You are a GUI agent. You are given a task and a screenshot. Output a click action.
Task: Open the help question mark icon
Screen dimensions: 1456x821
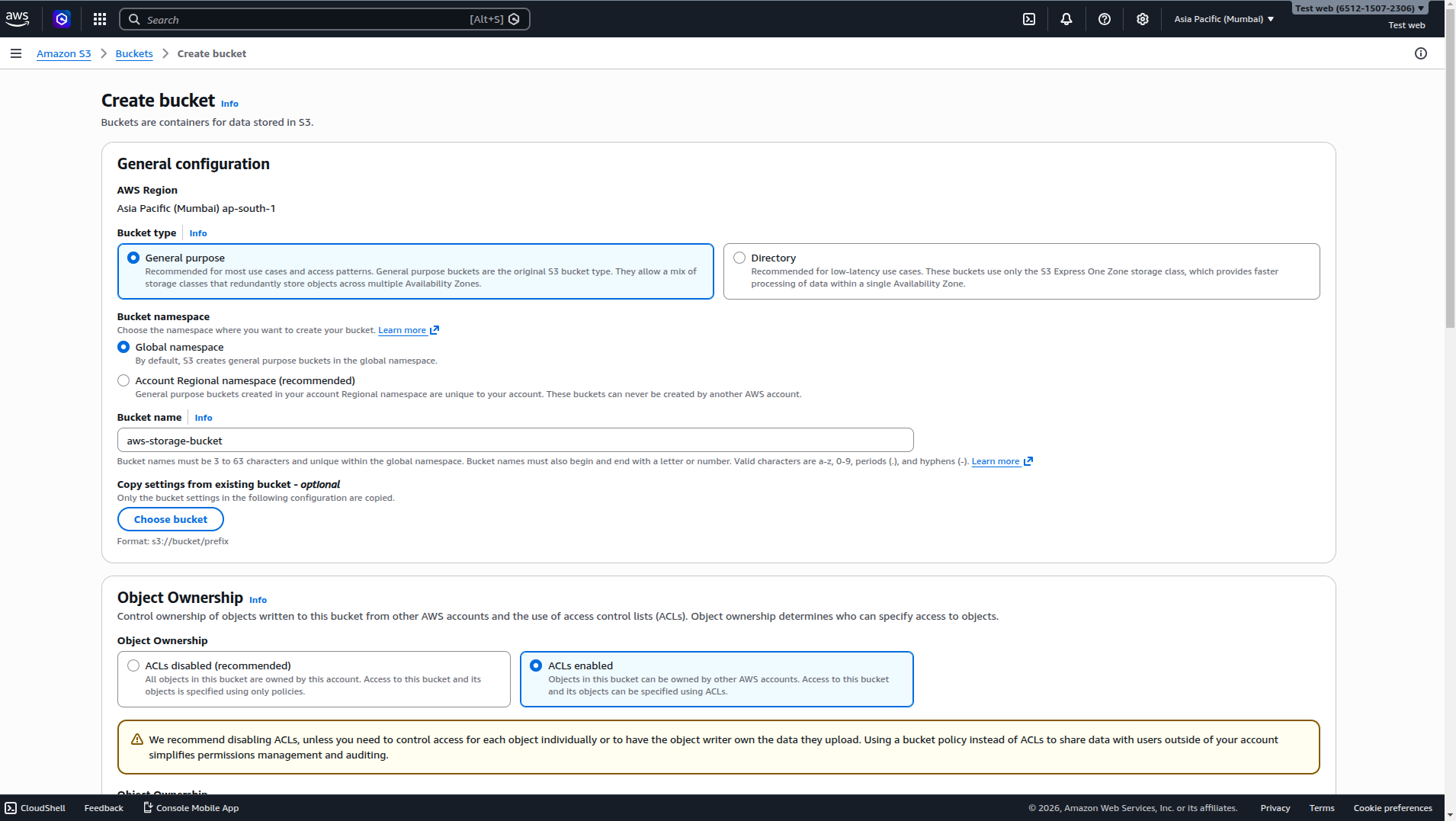click(x=1105, y=19)
